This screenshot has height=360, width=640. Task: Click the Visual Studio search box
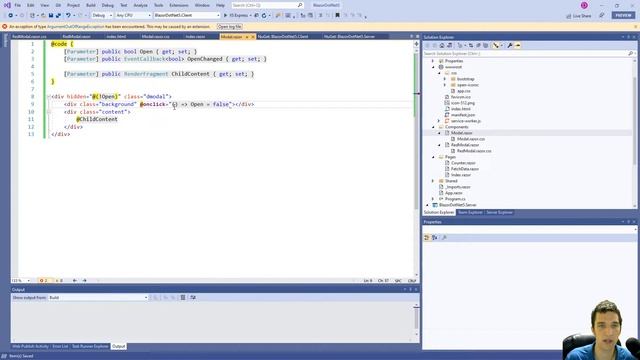click(267, 5)
